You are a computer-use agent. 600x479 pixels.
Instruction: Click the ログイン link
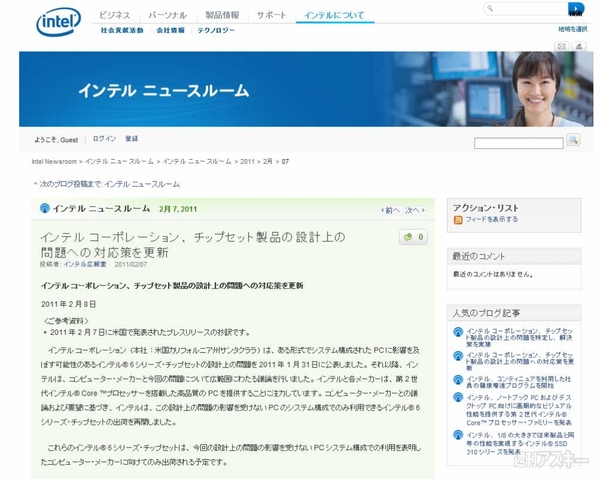pos(104,139)
